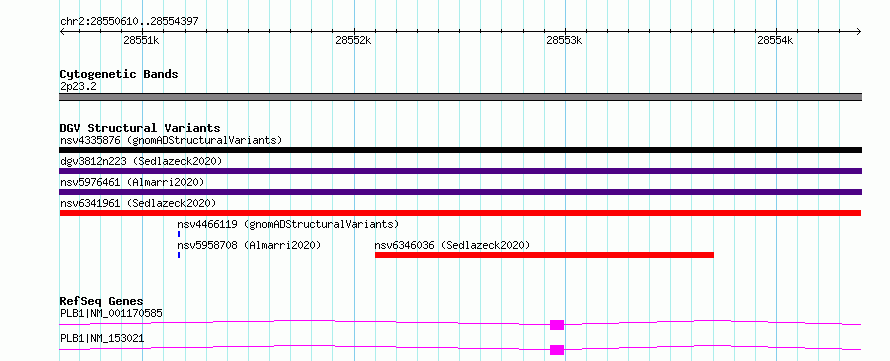Open the nsv5976461 (Almarri2020) label

pyautogui.click(x=132, y=182)
